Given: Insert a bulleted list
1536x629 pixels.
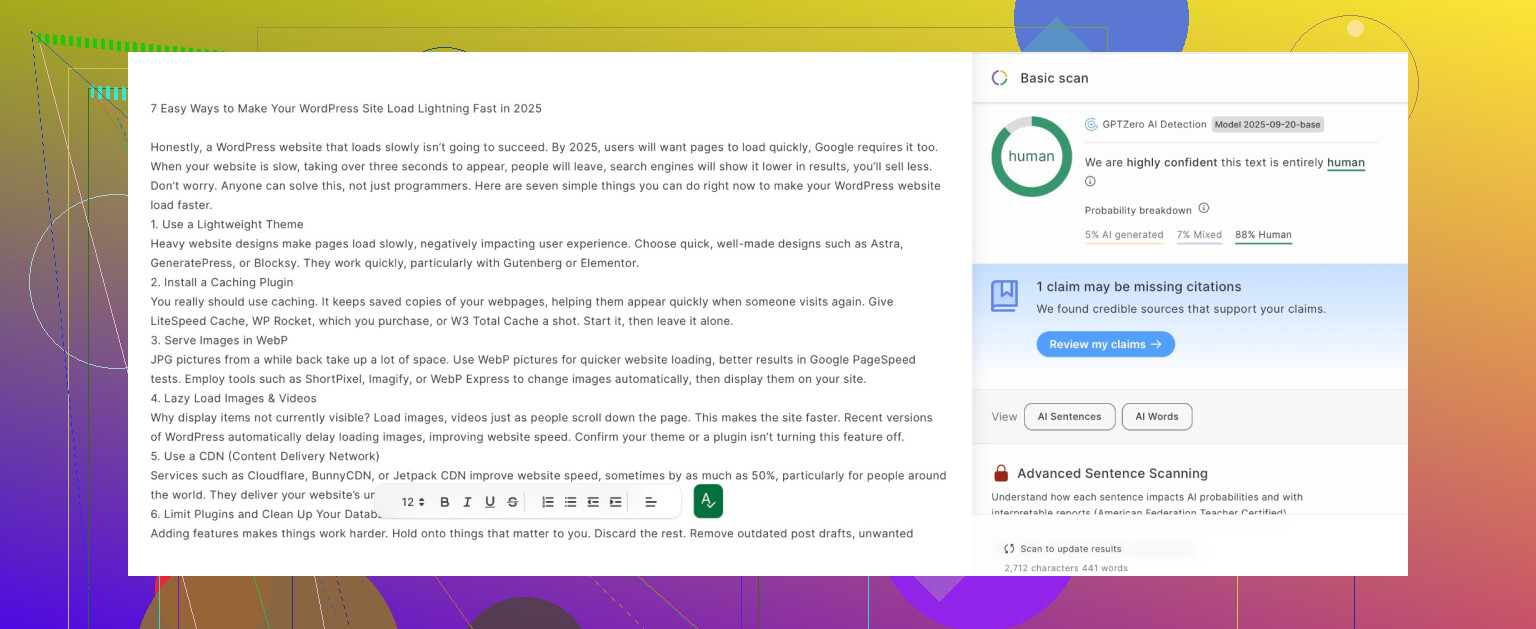Looking at the screenshot, I should [570, 502].
